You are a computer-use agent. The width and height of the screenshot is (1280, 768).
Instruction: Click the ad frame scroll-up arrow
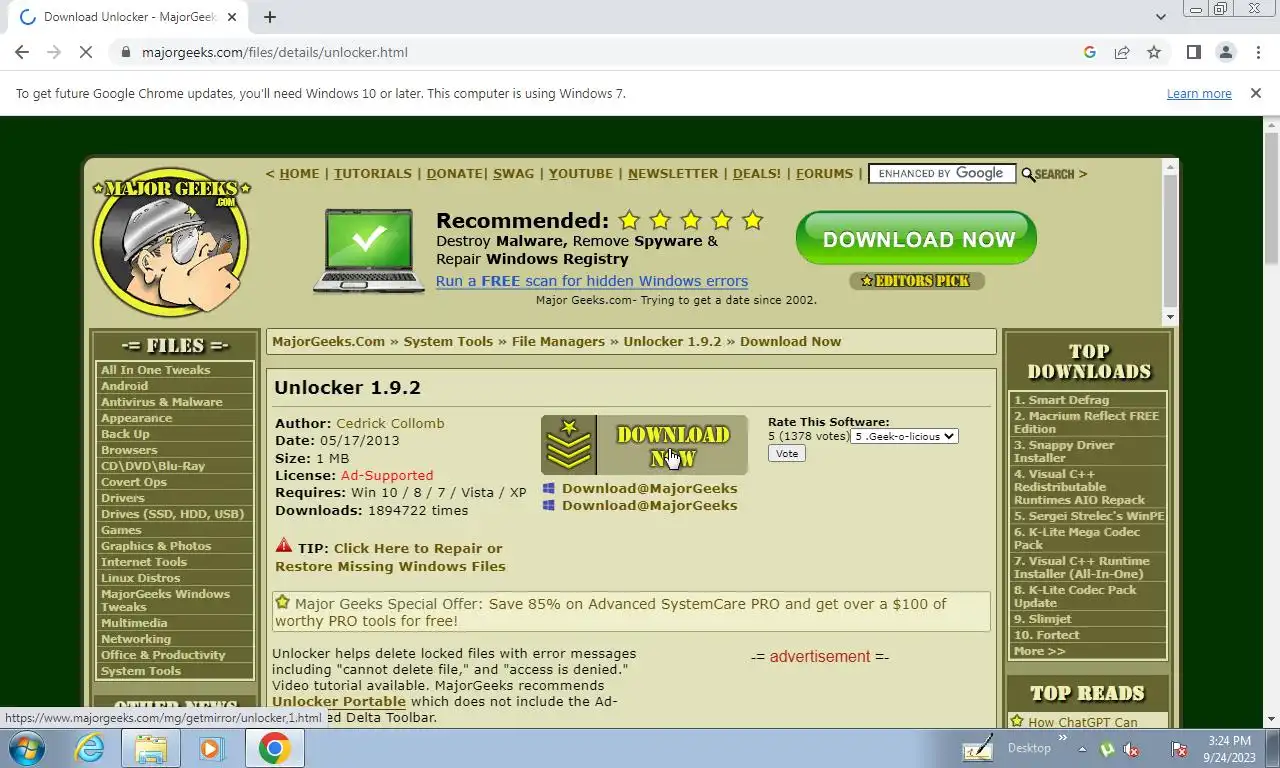click(1170, 165)
